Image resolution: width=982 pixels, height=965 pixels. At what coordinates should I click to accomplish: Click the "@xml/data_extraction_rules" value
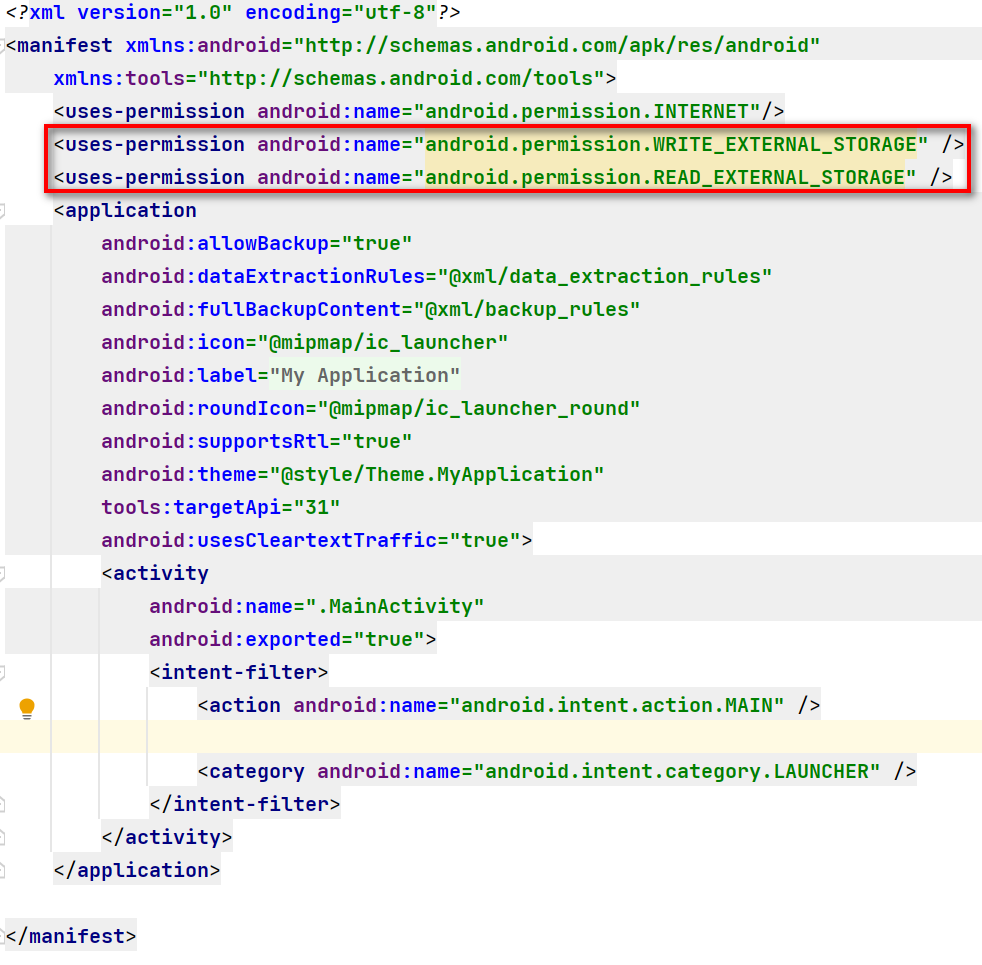604,277
